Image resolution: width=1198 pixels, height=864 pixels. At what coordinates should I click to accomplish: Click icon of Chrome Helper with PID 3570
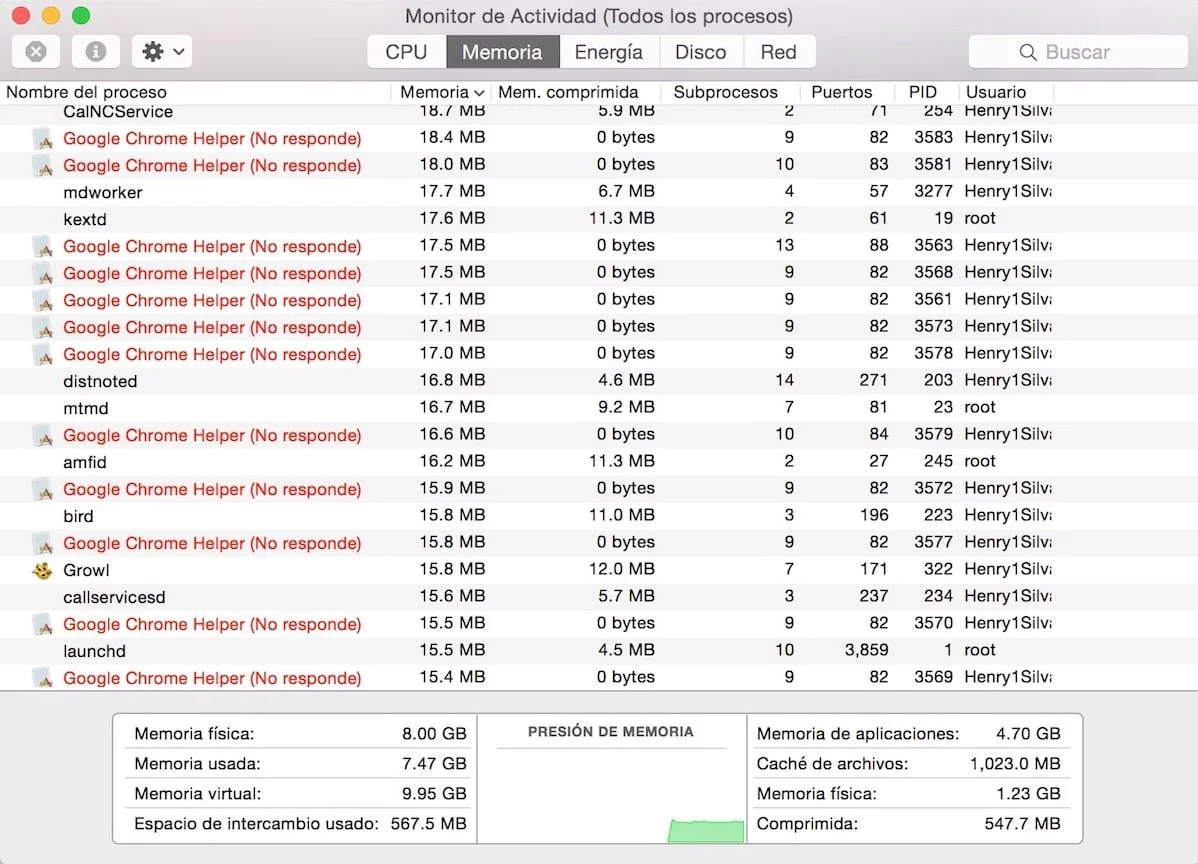tap(43, 625)
